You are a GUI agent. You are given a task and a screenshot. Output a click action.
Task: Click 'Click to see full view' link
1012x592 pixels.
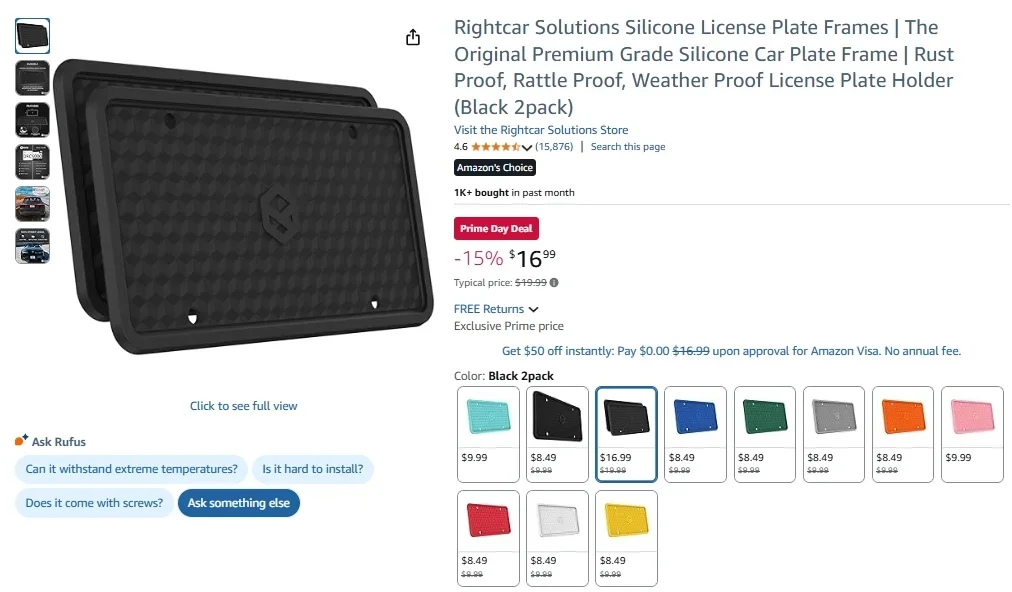click(243, 405)
